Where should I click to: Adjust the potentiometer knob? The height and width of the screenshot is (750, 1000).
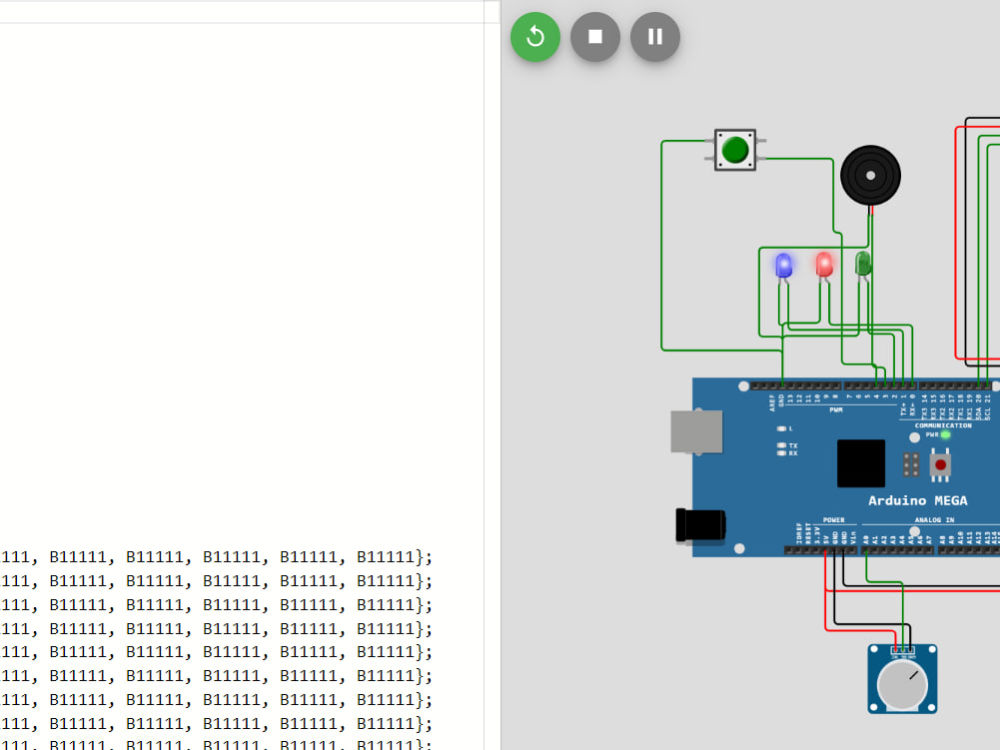point(901,684)
